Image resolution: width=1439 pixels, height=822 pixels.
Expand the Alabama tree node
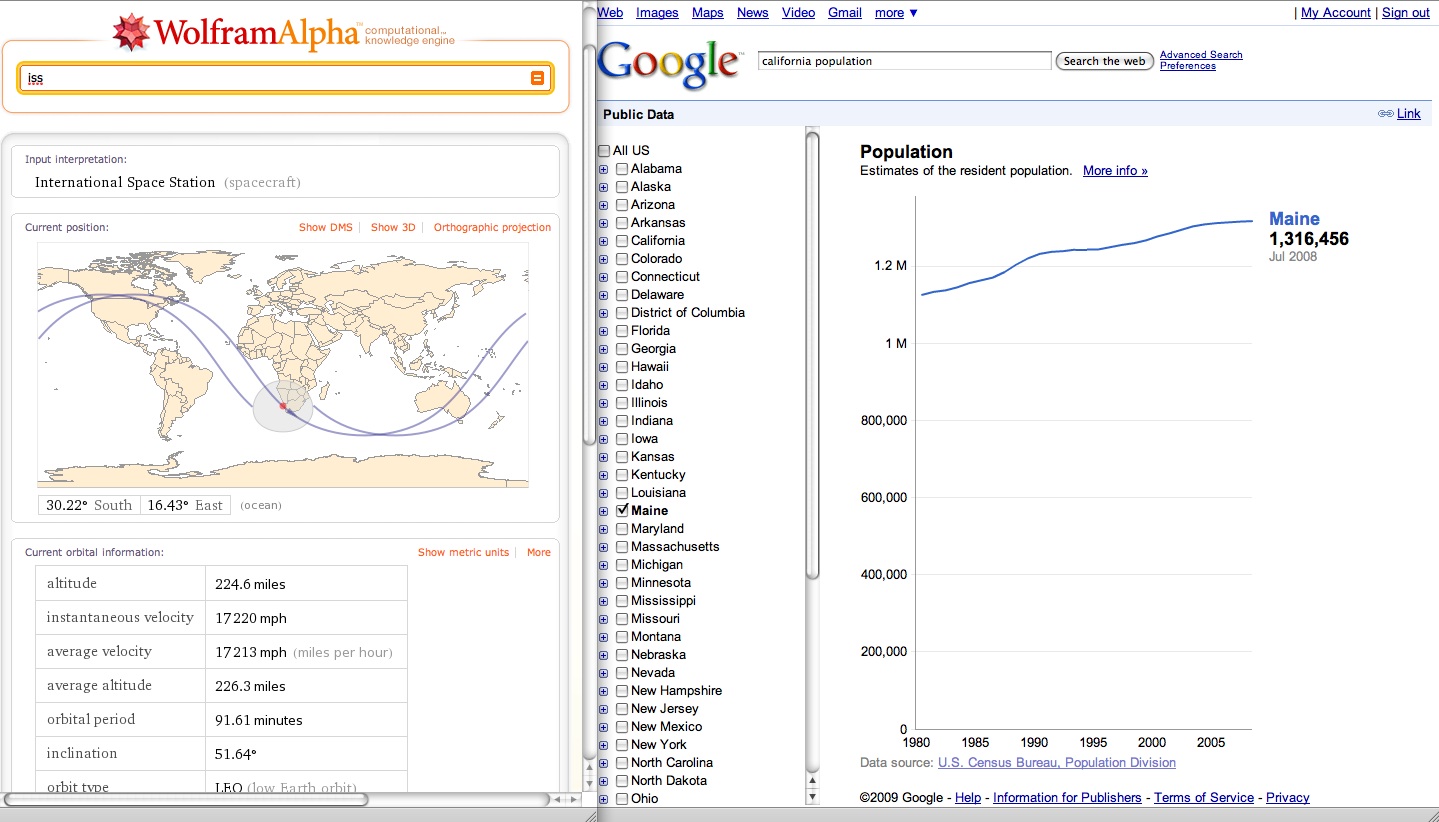point(603,169)
